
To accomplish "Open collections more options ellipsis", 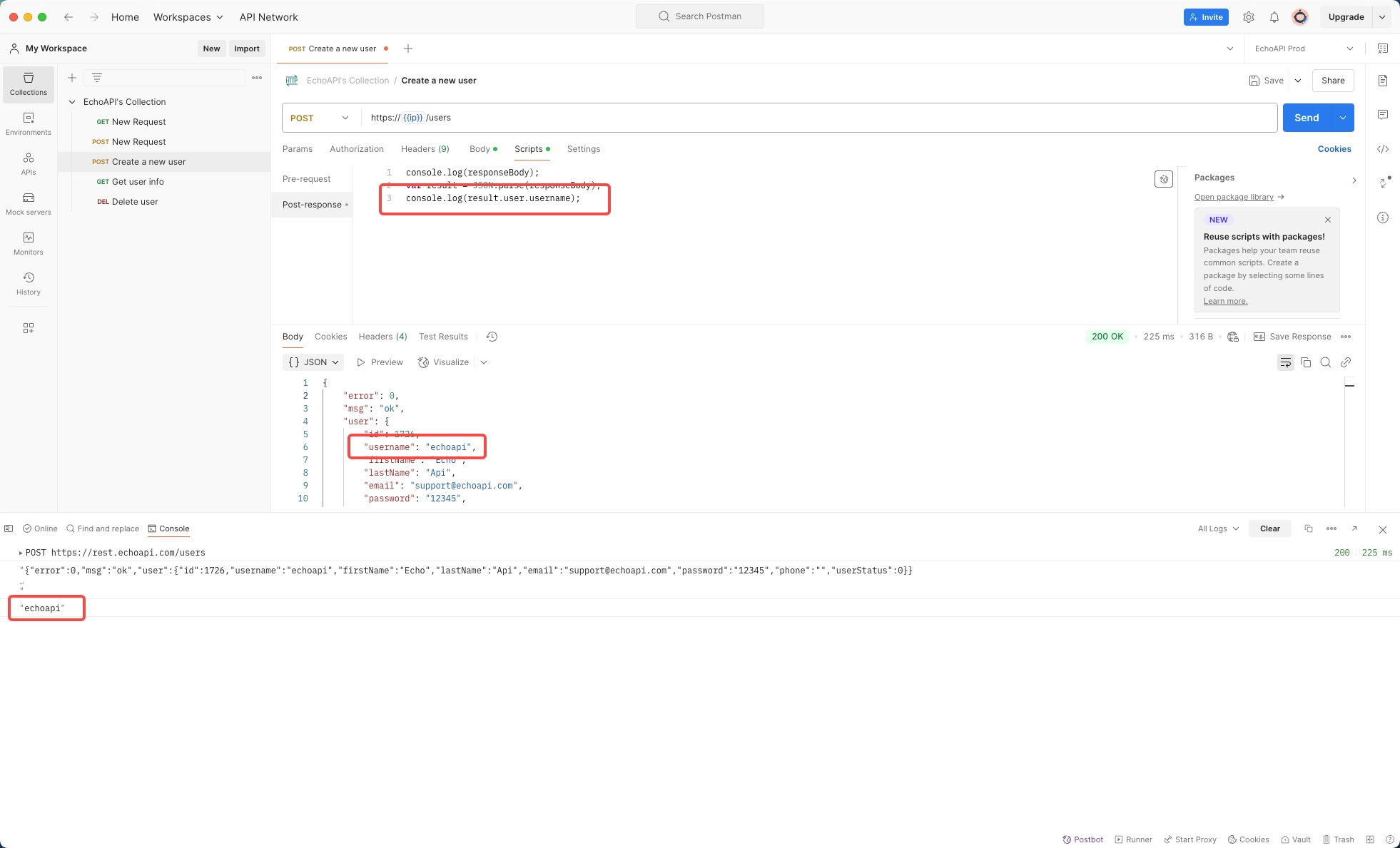I will tap(257, 78).
